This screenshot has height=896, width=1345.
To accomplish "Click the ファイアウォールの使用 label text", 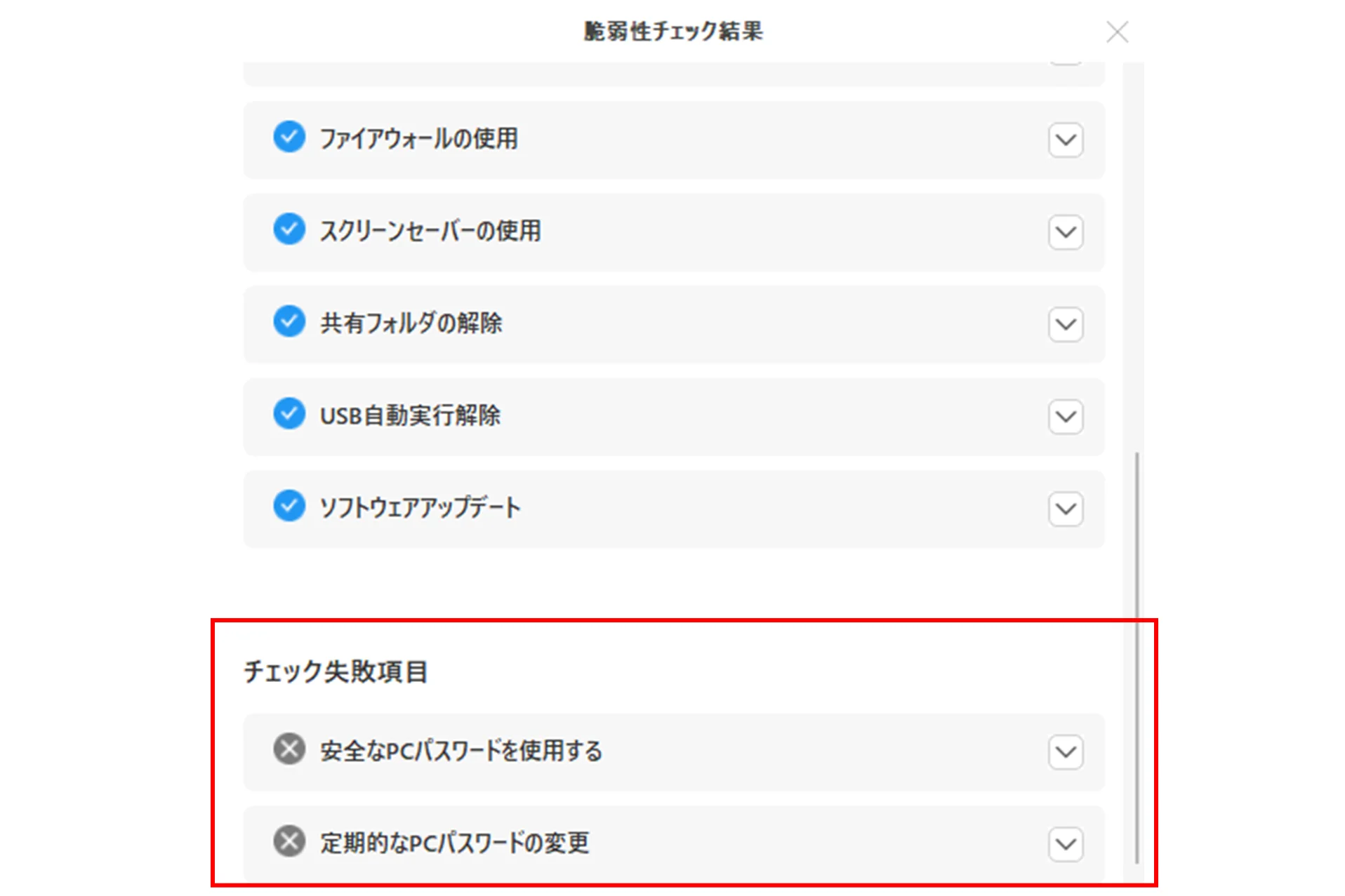I will pos(418,139).
